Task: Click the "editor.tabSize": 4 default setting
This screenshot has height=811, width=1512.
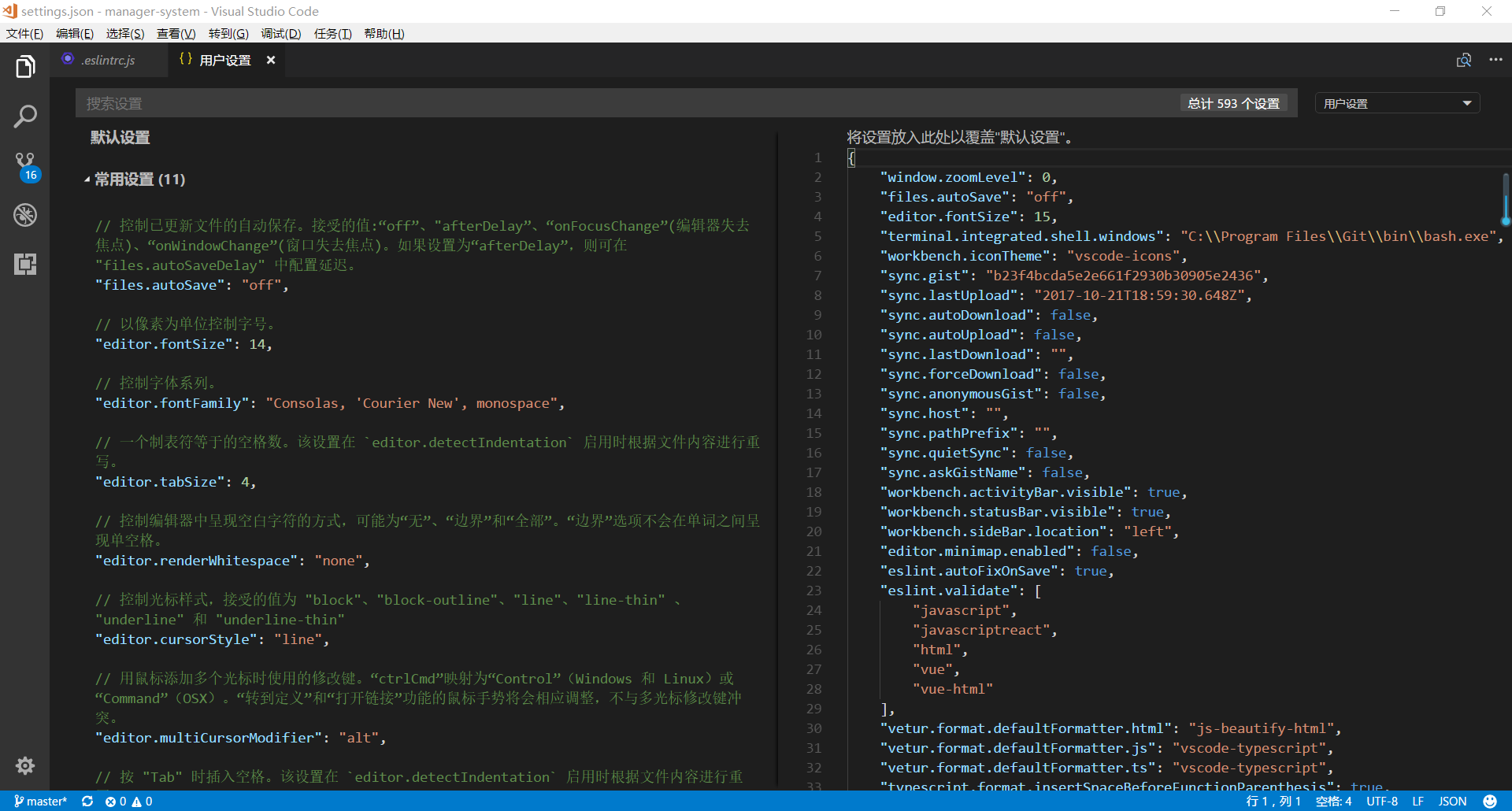Action: click(x=176, y=482)
